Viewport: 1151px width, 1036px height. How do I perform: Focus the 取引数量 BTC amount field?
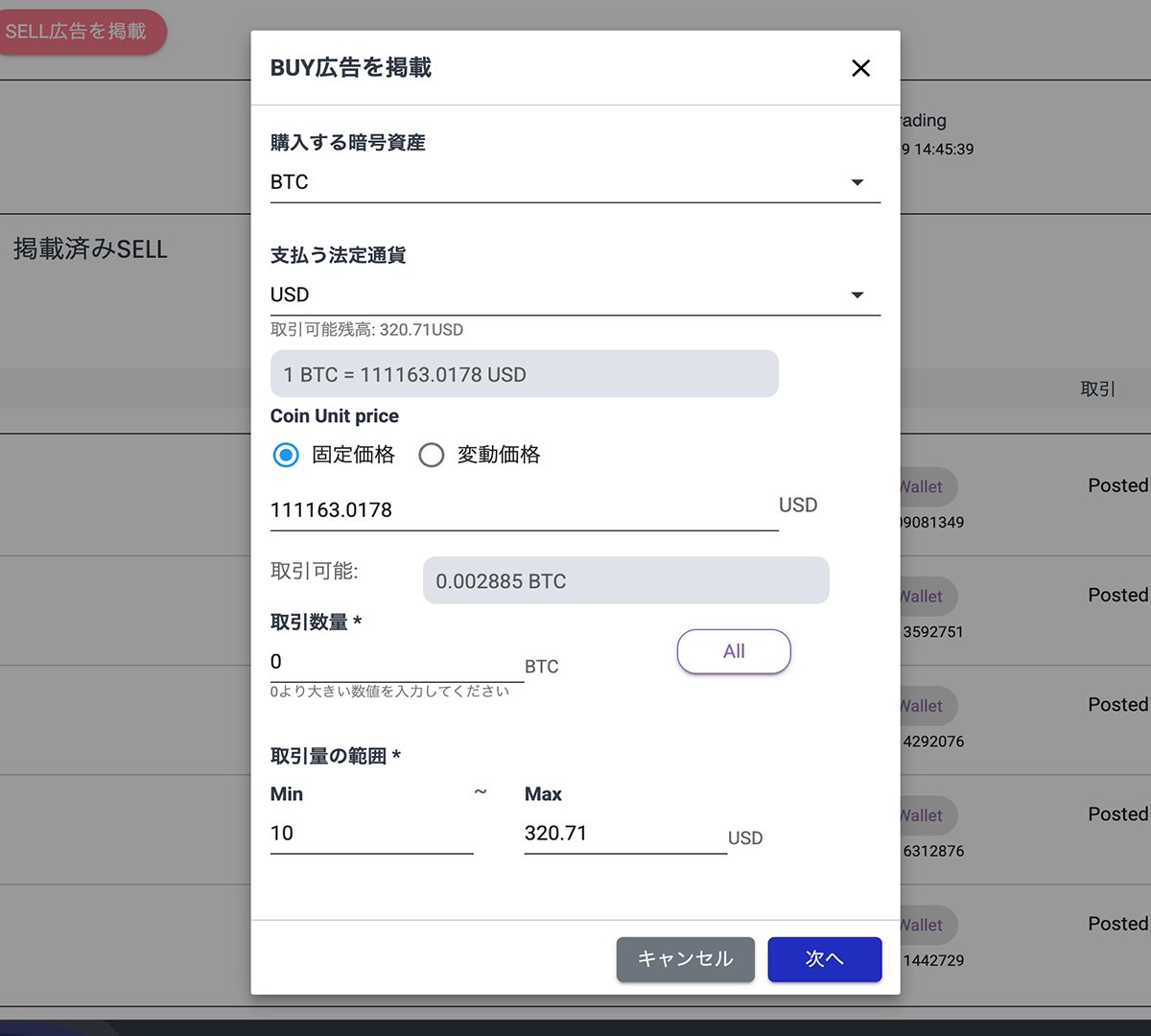tap(396, 662)
